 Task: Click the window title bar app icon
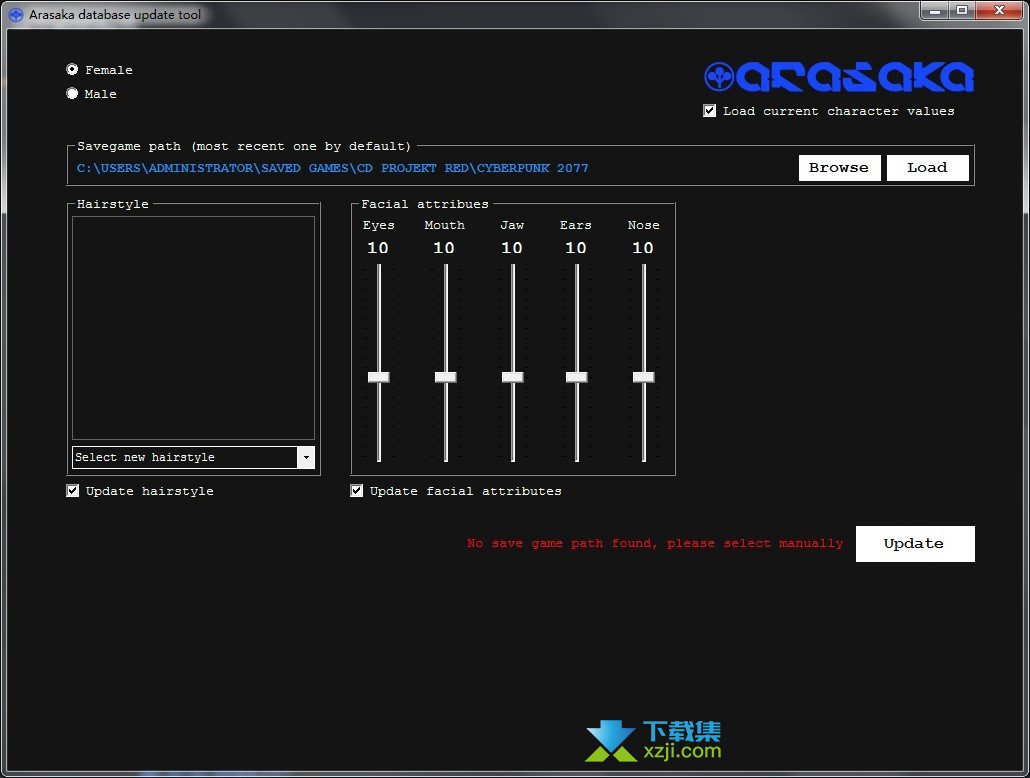pyautogui.click(x=16, y=14)
